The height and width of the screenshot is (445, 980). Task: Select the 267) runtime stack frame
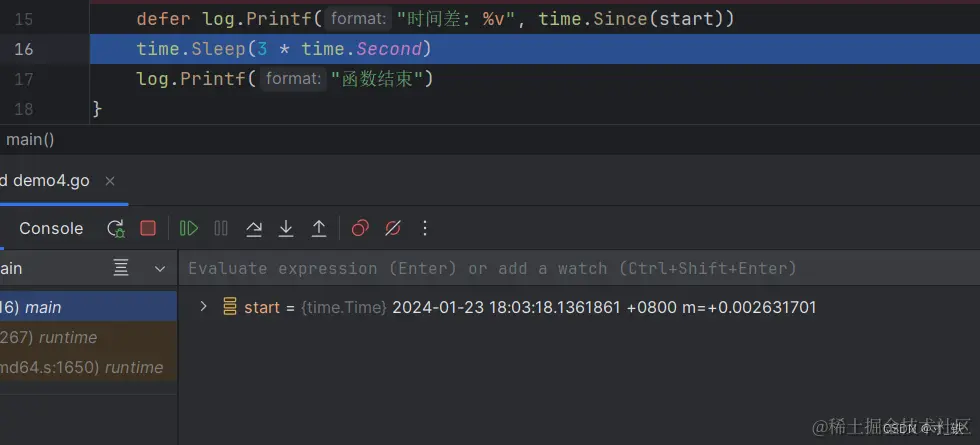point(88,338)
